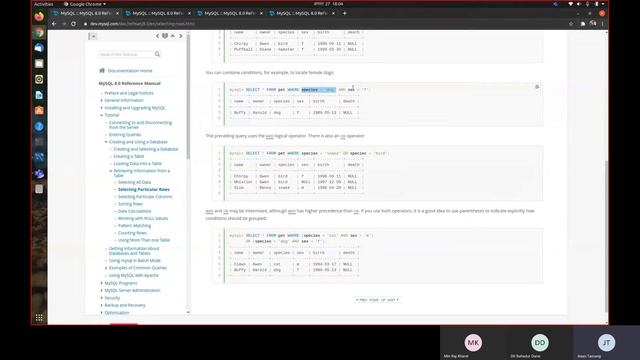This screenshot has height=360, width=640.
Task: Go back with Chrome's back arrow
Action: click(54, 24)
